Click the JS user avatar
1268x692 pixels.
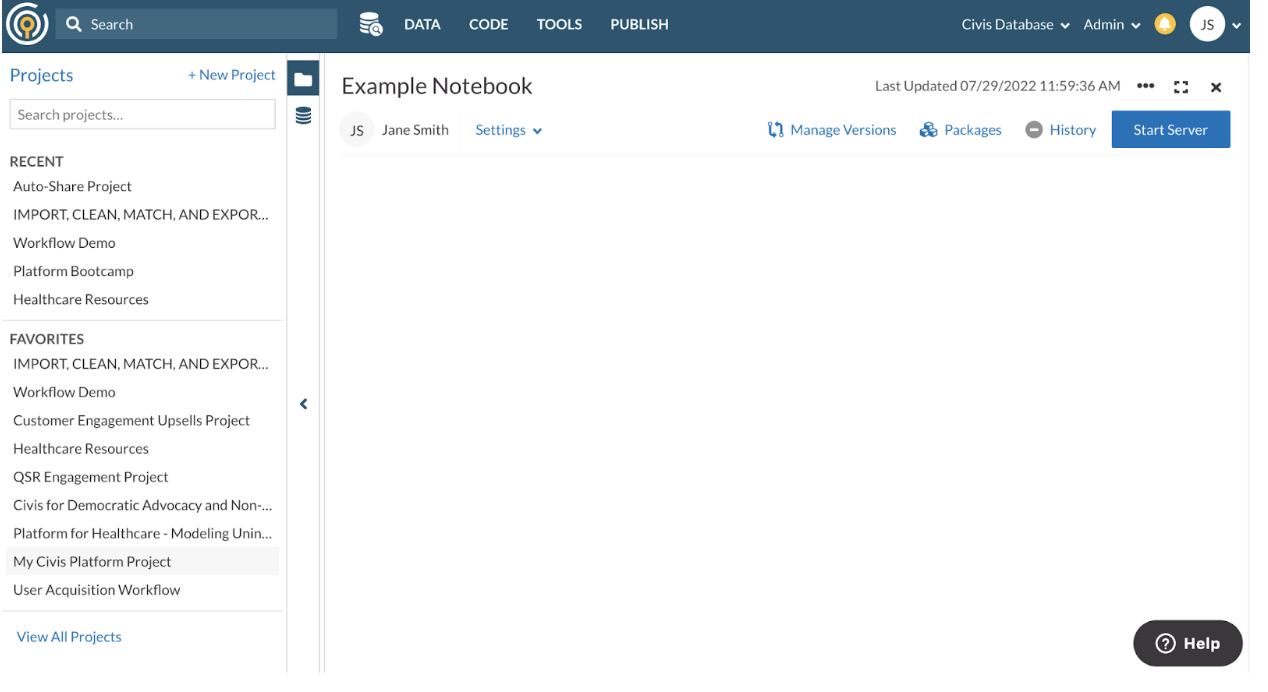coord(1207,25)
